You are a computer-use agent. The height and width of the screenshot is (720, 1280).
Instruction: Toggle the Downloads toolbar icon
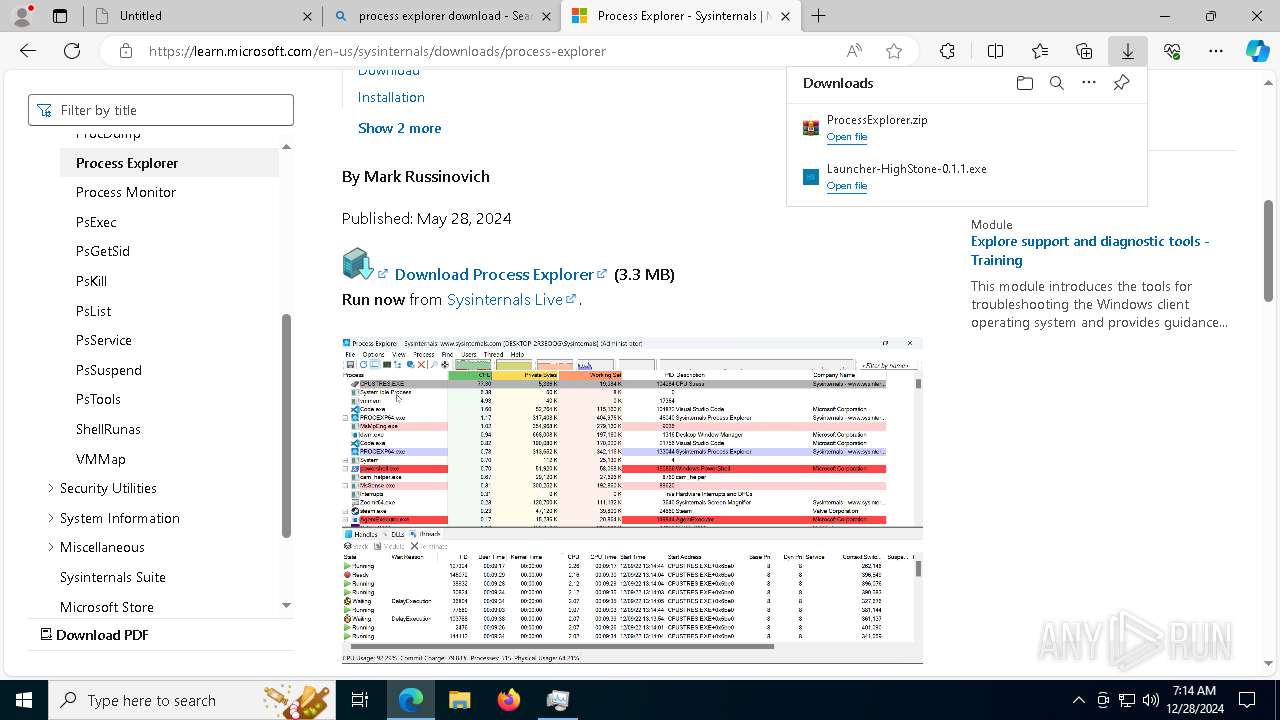[x=1127, y=51]
